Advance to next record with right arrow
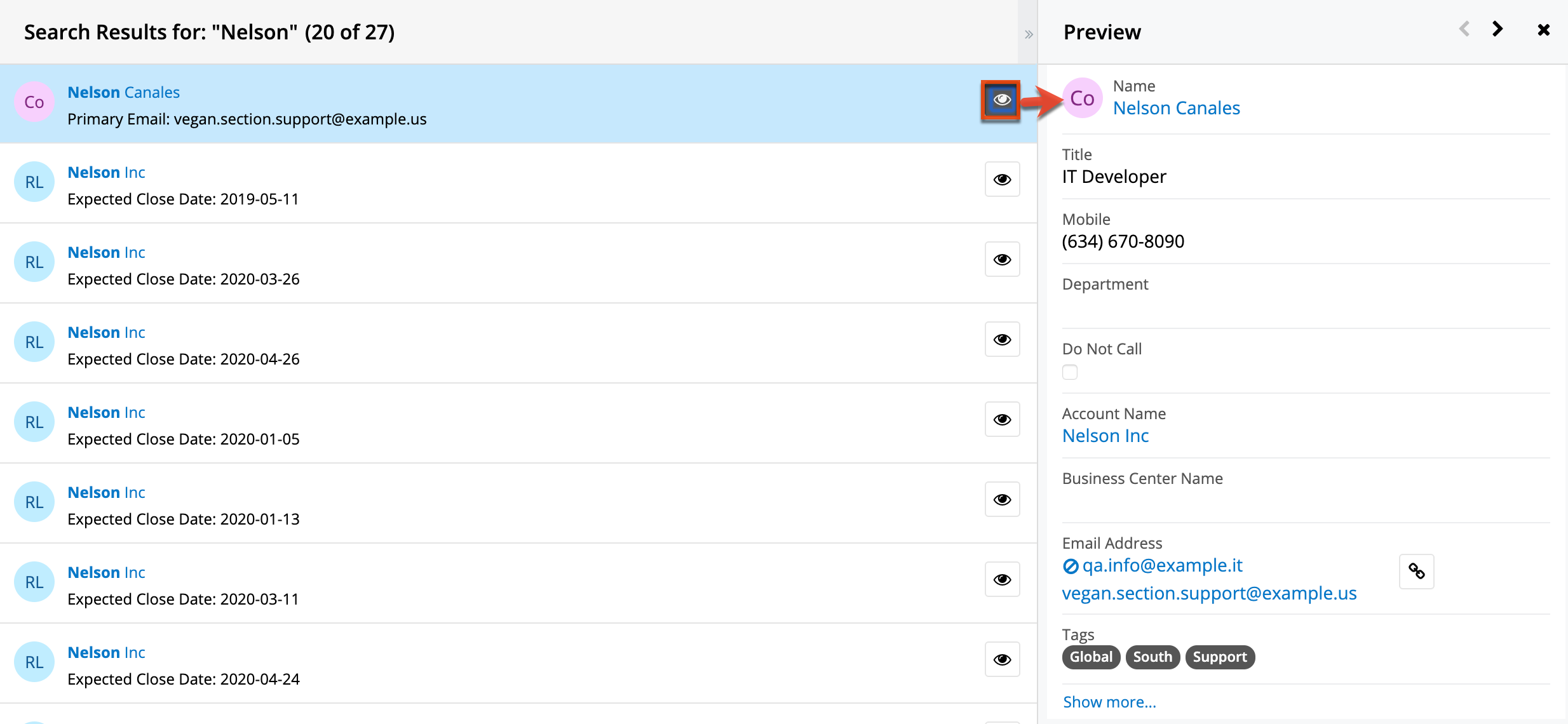Screen dimensions: 1568x724 1497,29
